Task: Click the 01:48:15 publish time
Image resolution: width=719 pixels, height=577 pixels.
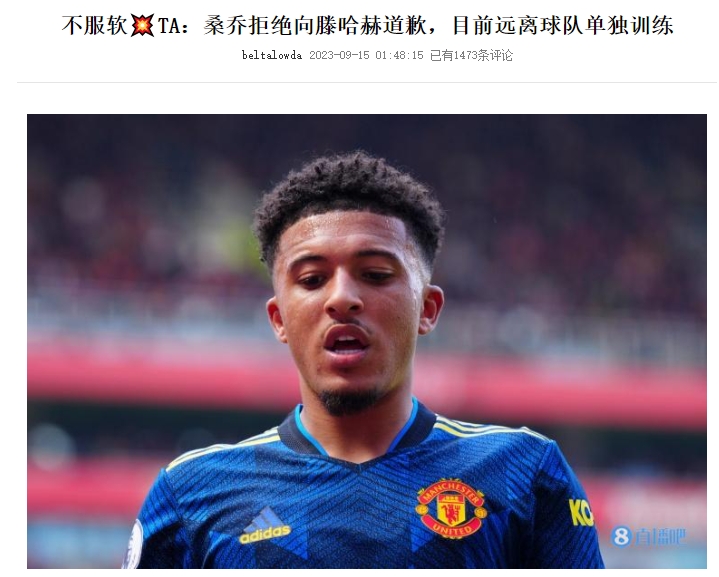Action: pos(399,55)
